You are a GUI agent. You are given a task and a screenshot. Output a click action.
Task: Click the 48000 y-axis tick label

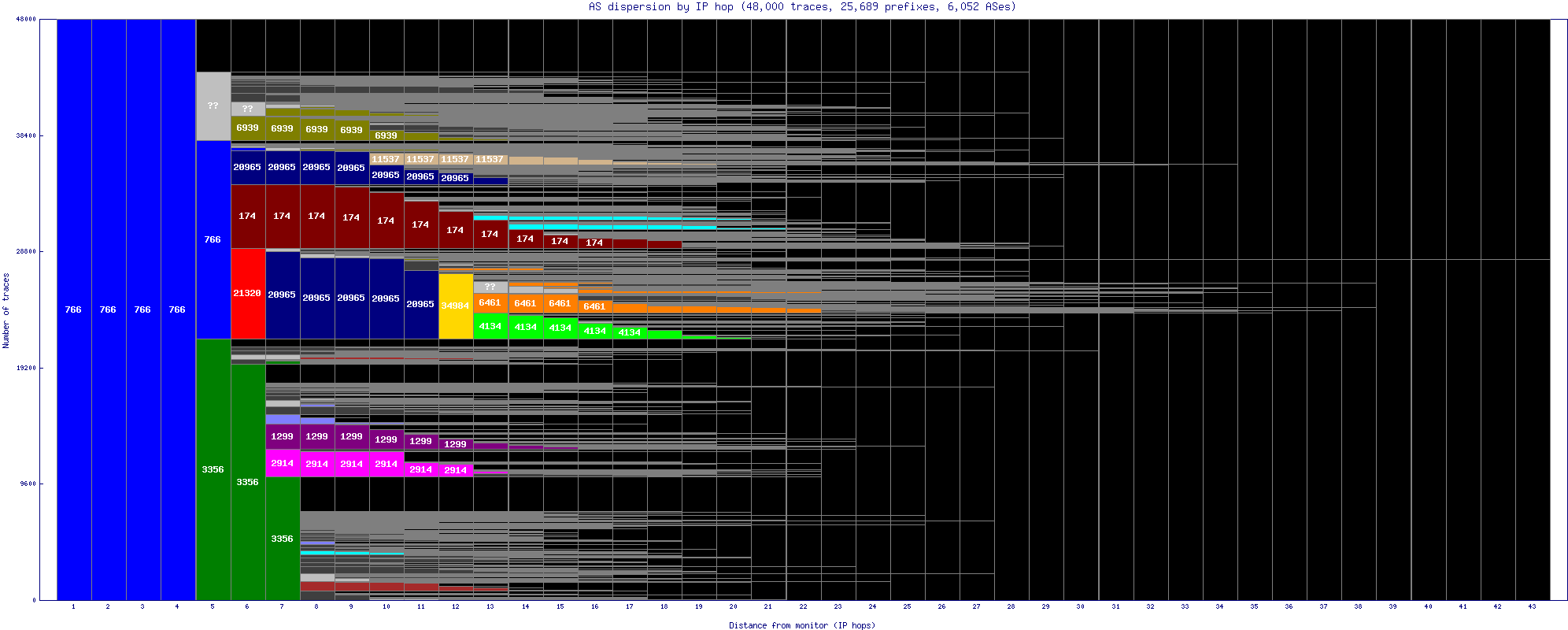[26, 20]
